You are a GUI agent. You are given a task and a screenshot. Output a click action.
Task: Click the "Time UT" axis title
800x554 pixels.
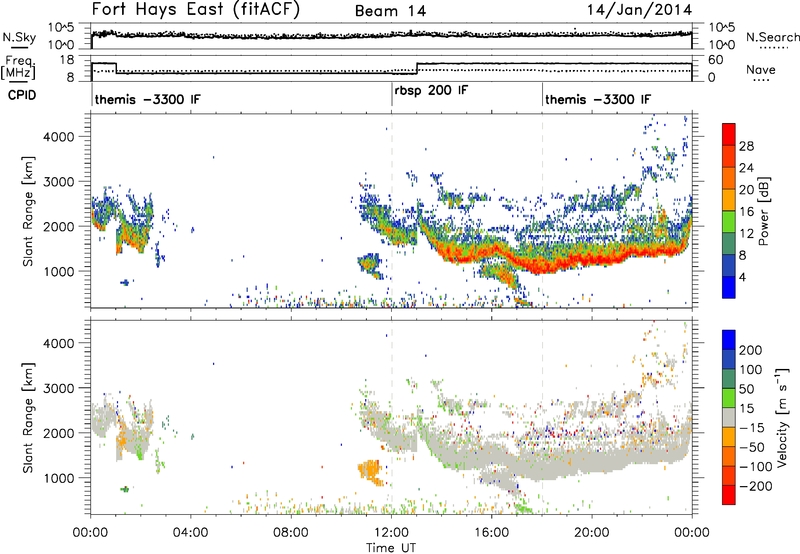[x=391, y=547]
